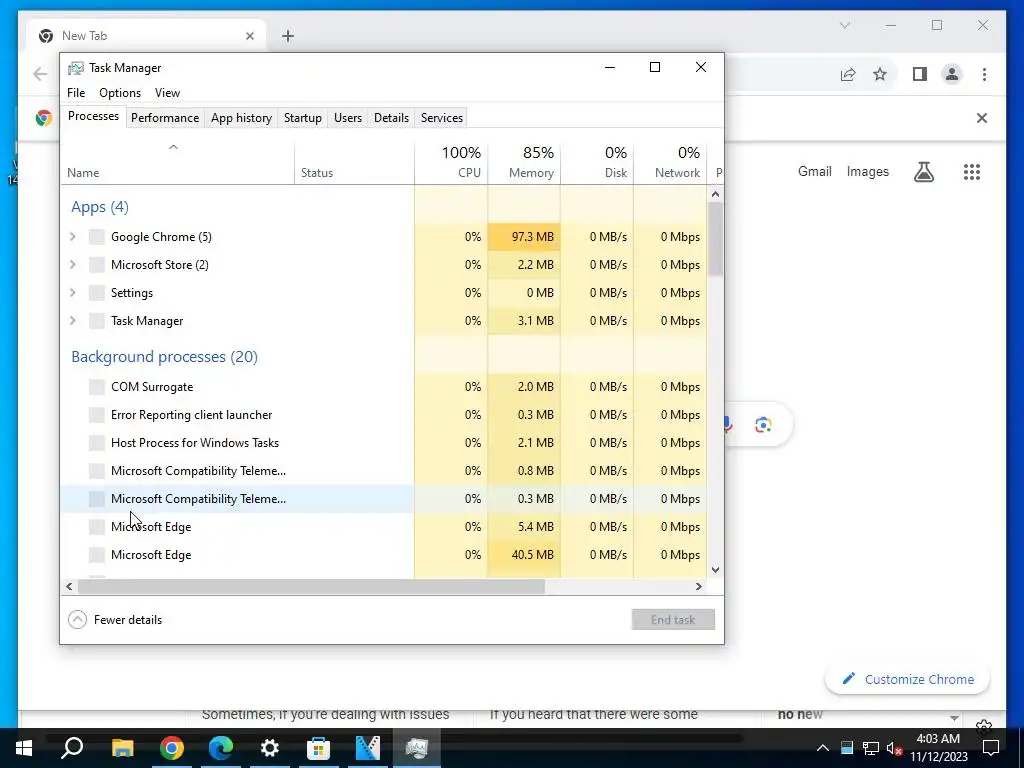Switch to the Performance tab
The height and width of the screenshot is (768, 1024).
[x=165, y=118]
